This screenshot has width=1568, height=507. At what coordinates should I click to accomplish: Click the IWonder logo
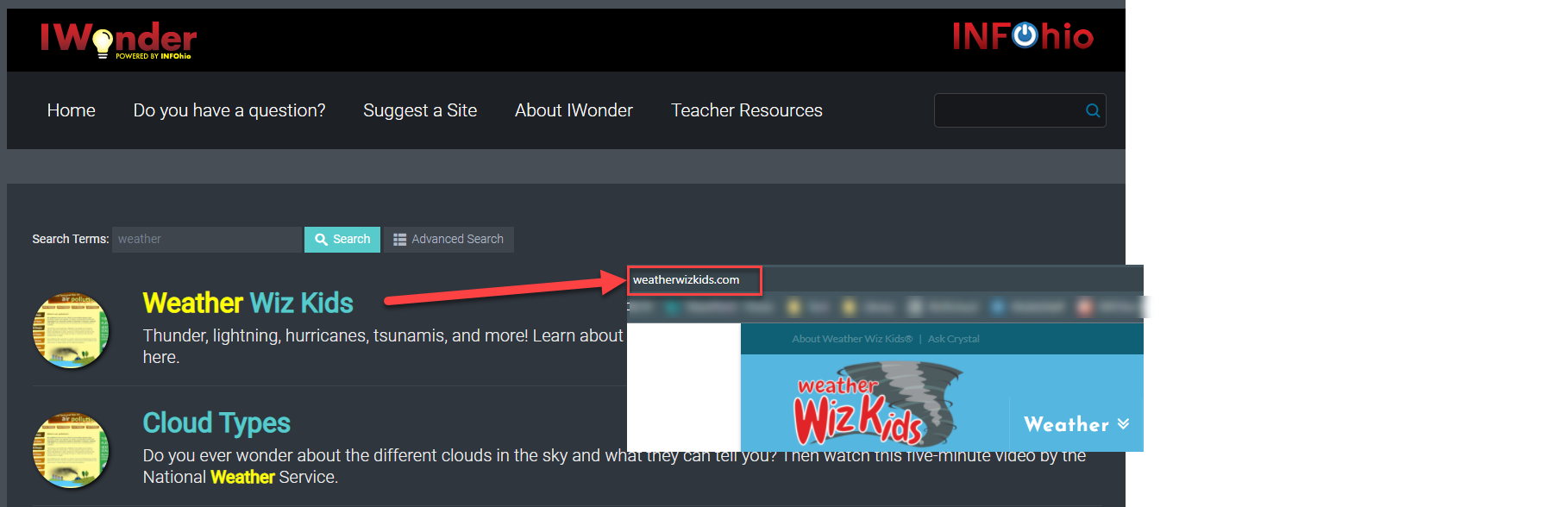(118, 40)
